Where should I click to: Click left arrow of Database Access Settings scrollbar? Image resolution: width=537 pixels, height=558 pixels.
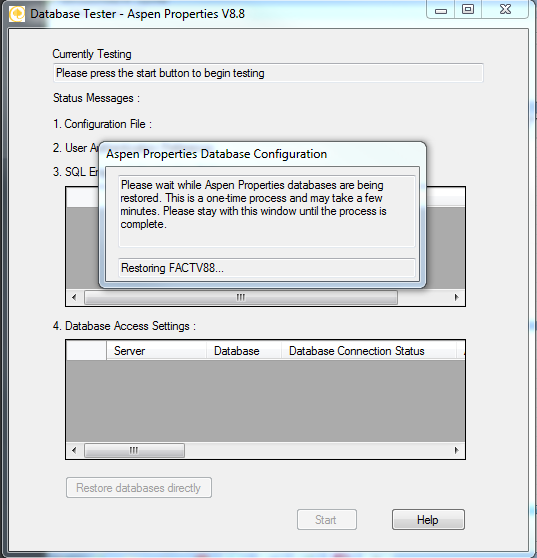[74, 451]
